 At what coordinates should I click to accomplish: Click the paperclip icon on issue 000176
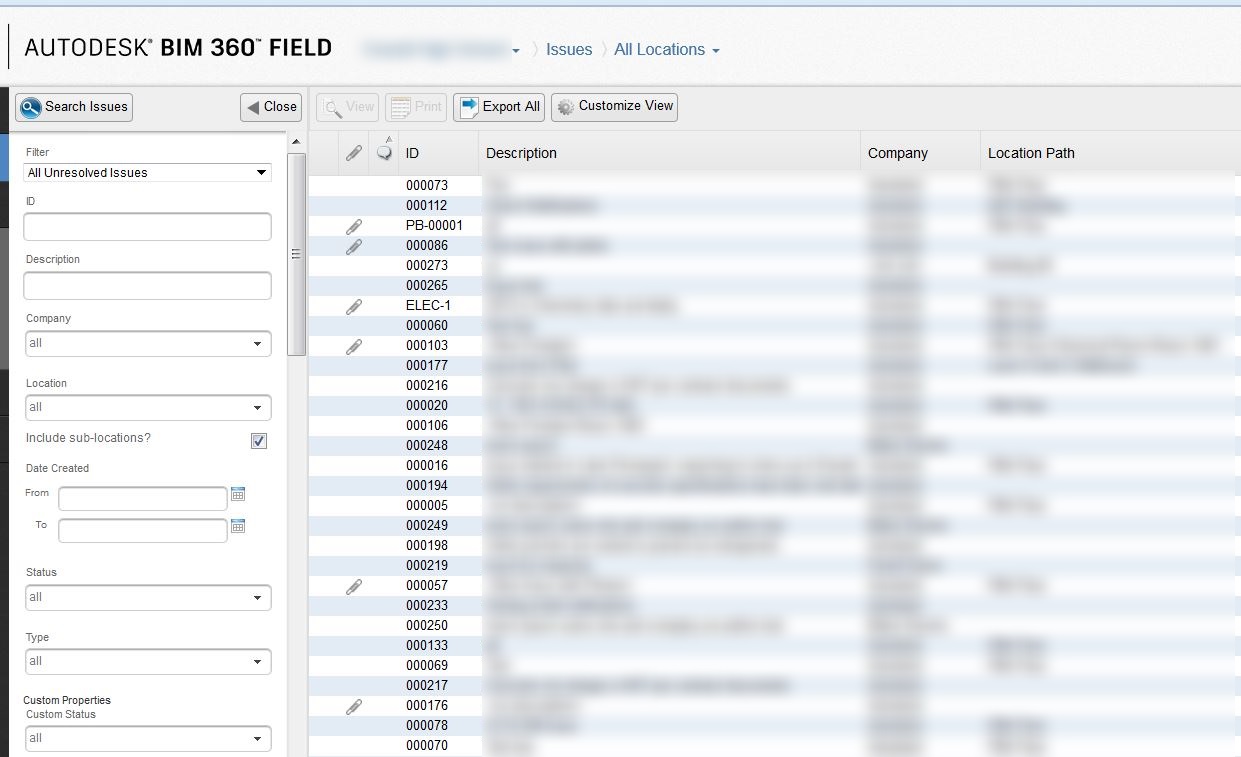pos(353,705)
